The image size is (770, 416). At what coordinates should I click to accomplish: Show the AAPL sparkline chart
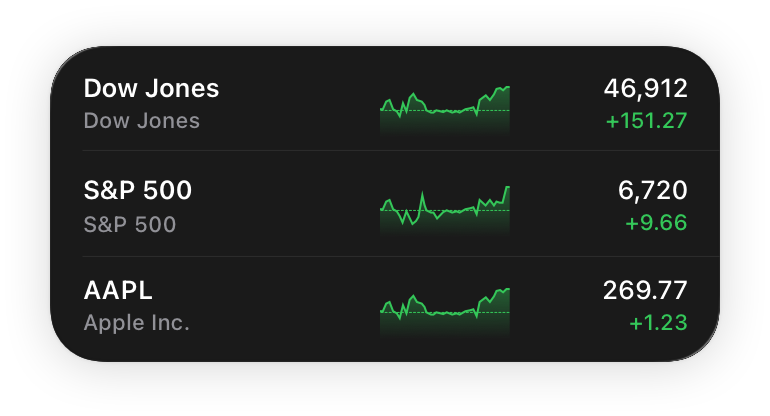tap(445, 308)
